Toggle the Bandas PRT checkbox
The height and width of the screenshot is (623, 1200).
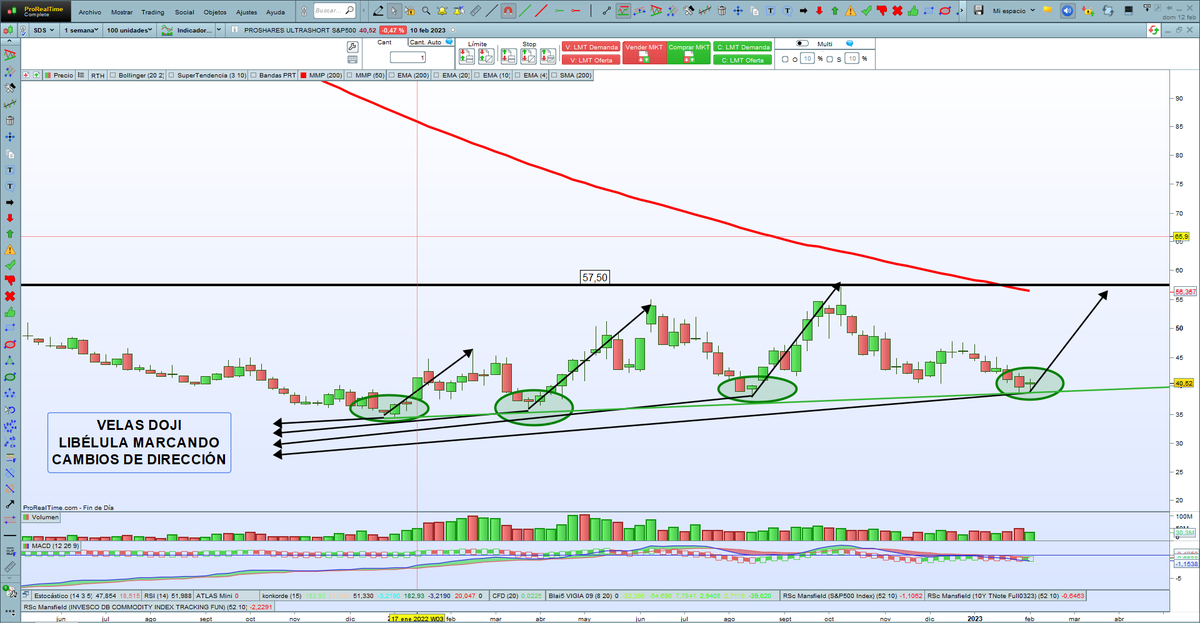(x=254, y=75)
